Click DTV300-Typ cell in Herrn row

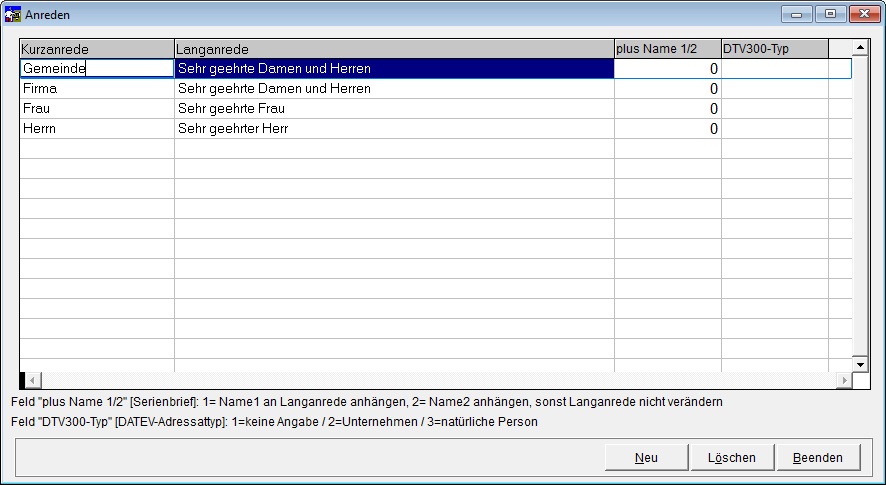(x=775, y=129)
